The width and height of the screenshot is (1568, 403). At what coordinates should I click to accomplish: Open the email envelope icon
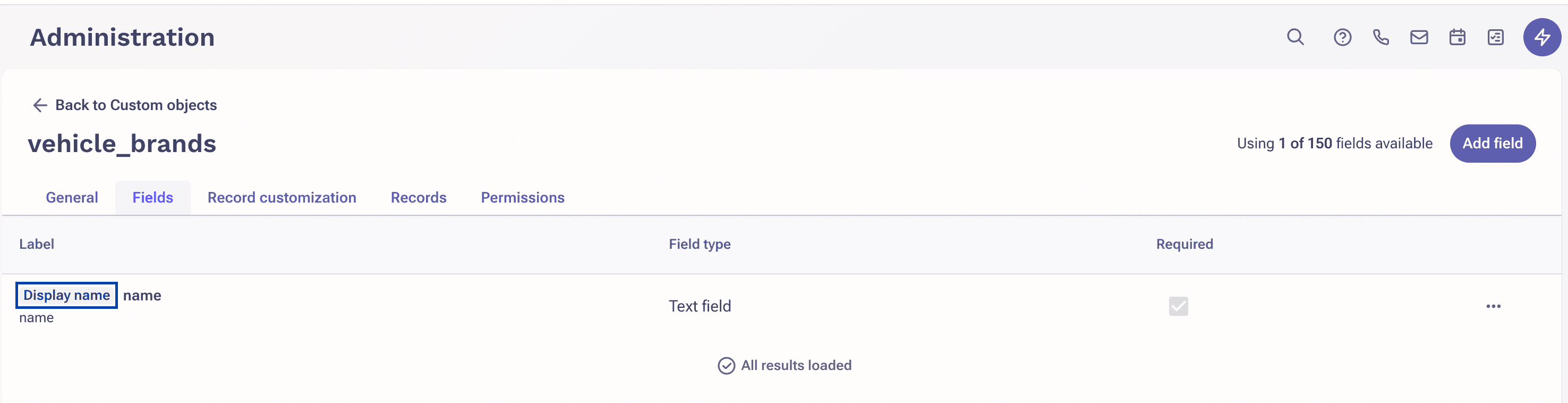pyautogui.click(x=1419, y=37)
